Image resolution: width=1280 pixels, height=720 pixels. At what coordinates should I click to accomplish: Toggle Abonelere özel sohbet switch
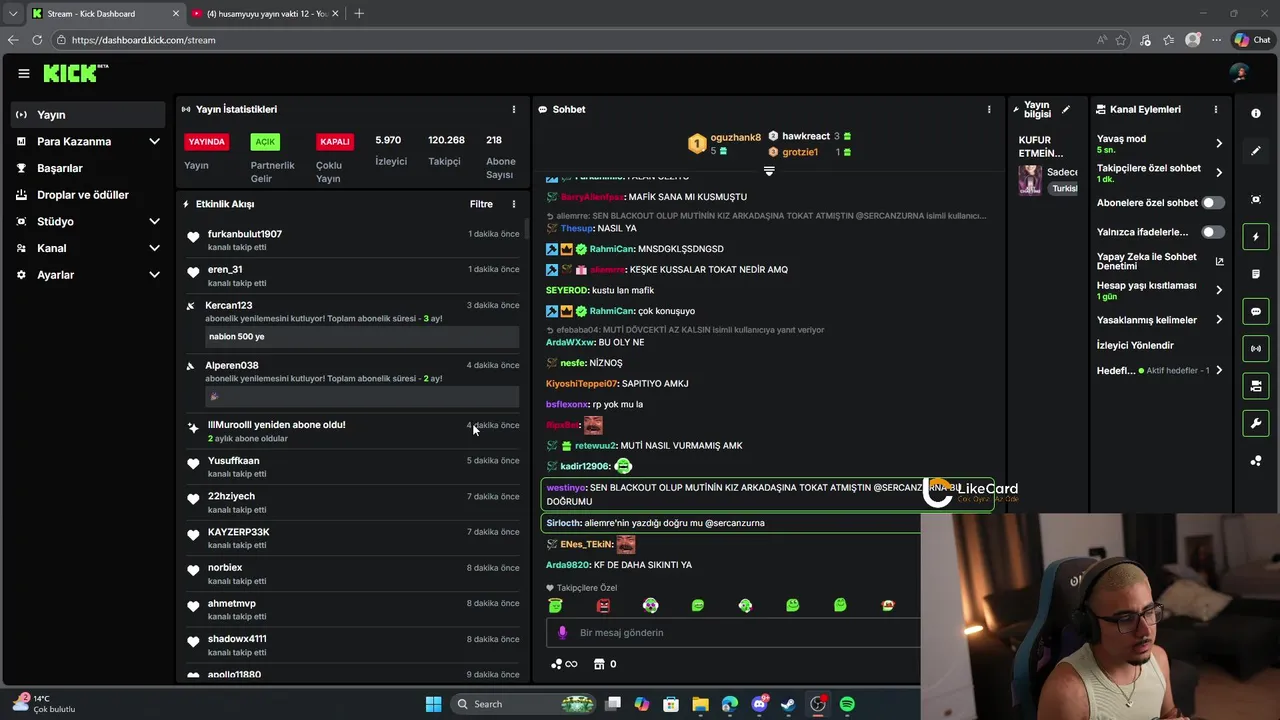(x=1213, y=203)
